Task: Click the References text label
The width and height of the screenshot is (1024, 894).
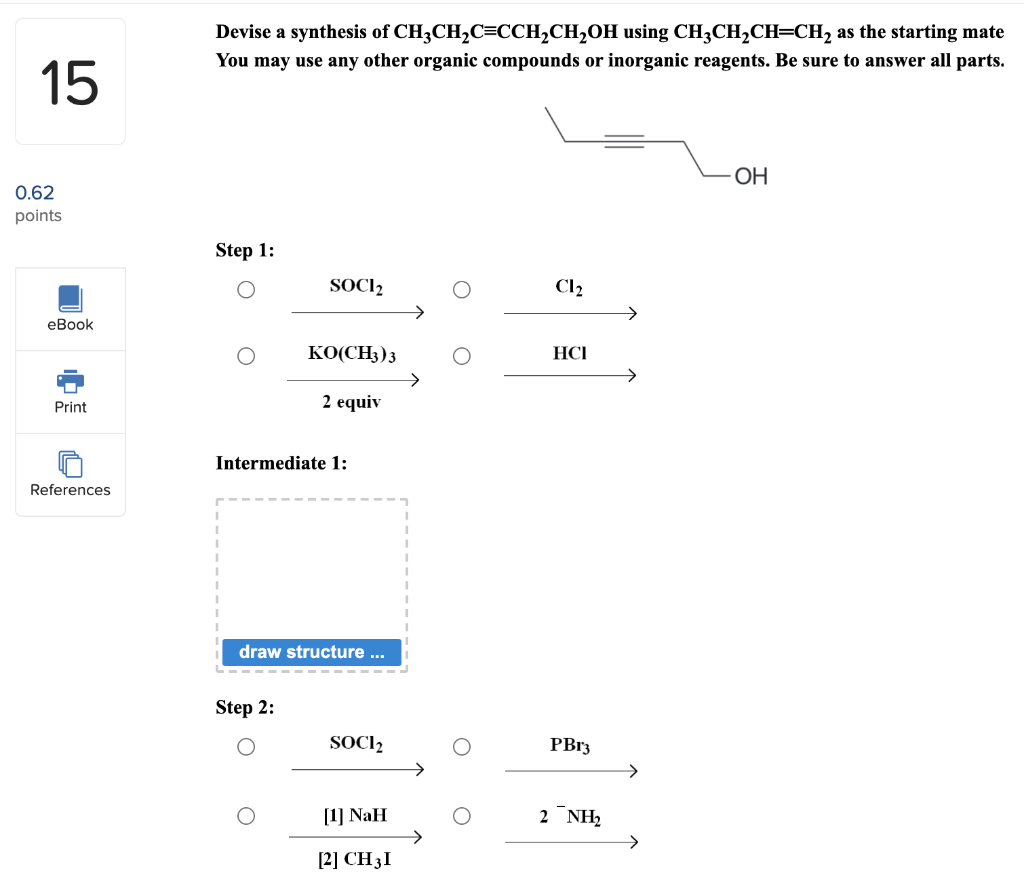Action: click(x=70, y=490)
